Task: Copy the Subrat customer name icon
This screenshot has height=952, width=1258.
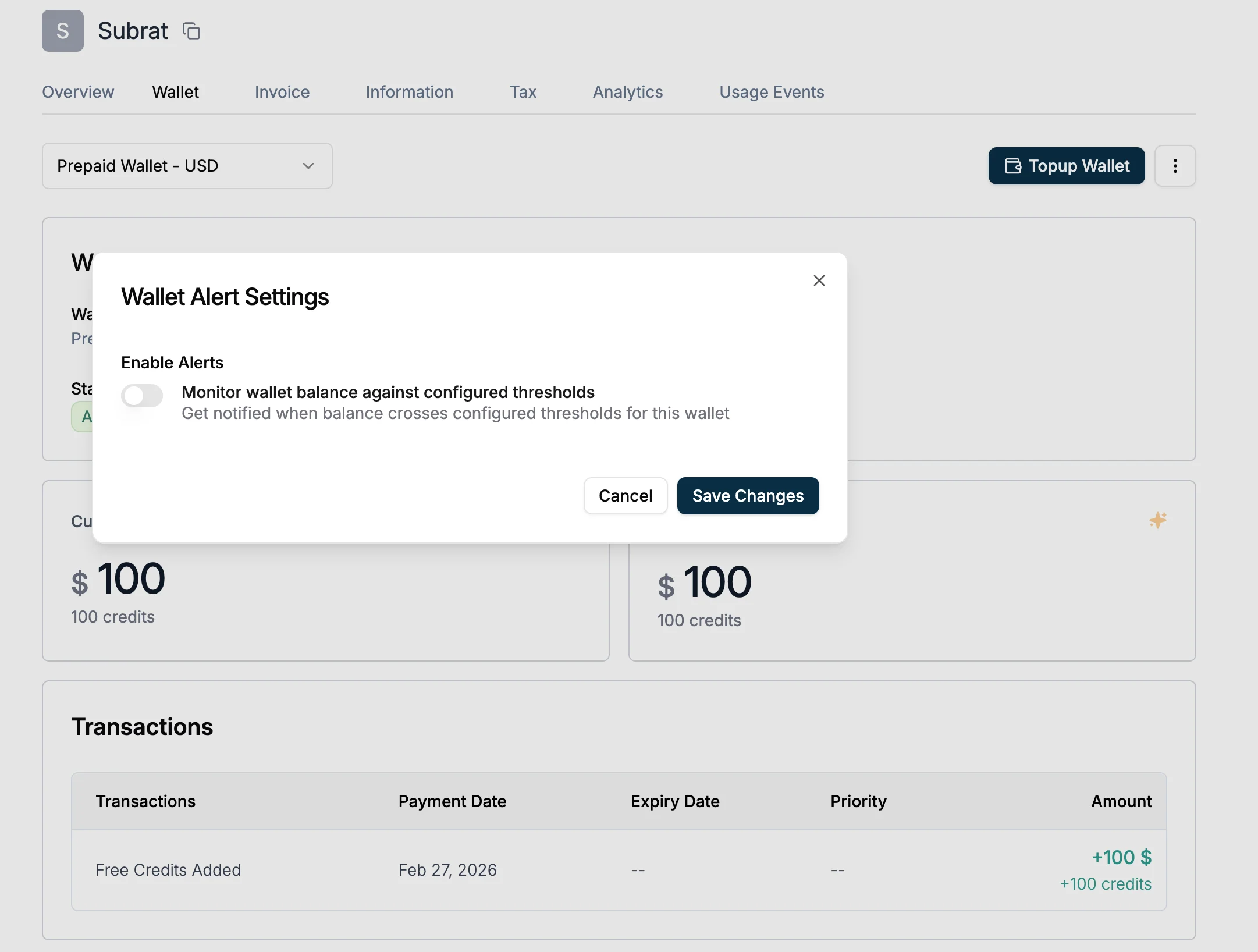Action: 191,31
